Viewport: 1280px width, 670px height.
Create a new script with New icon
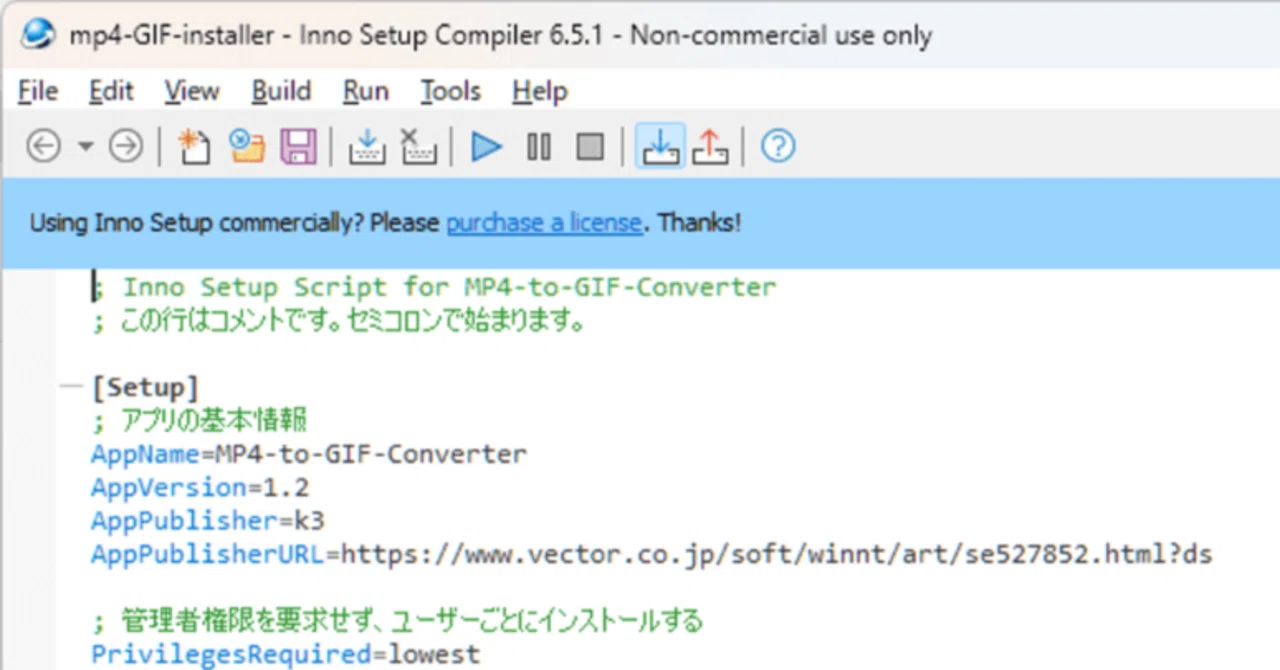pos(194,147)
